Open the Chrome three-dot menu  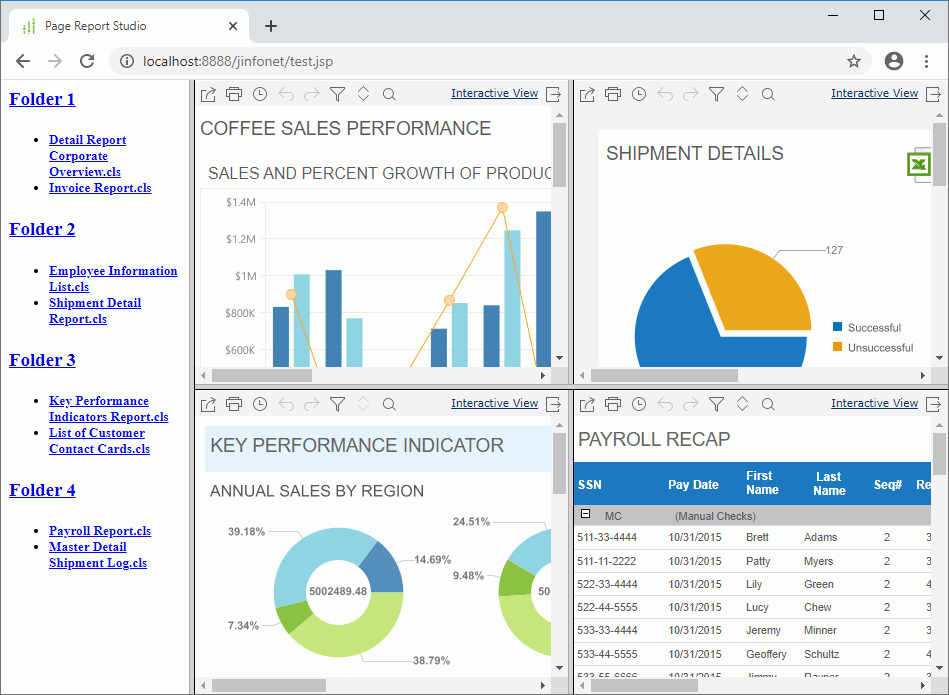click(x=926, y=61)
